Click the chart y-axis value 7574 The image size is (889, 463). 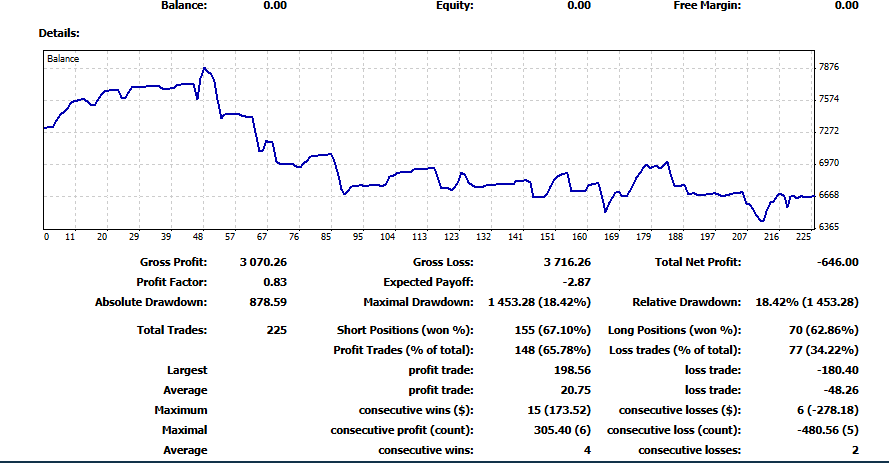[828, 99]
